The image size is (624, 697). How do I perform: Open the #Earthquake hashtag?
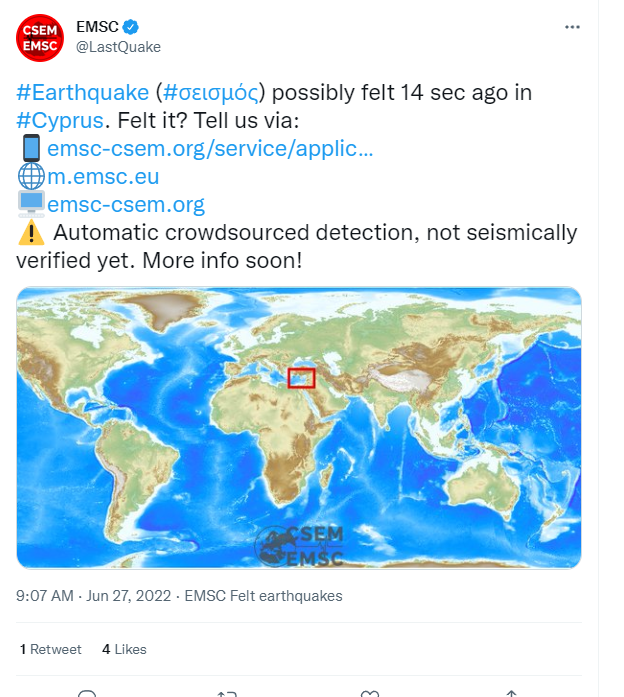click(83, 92)
